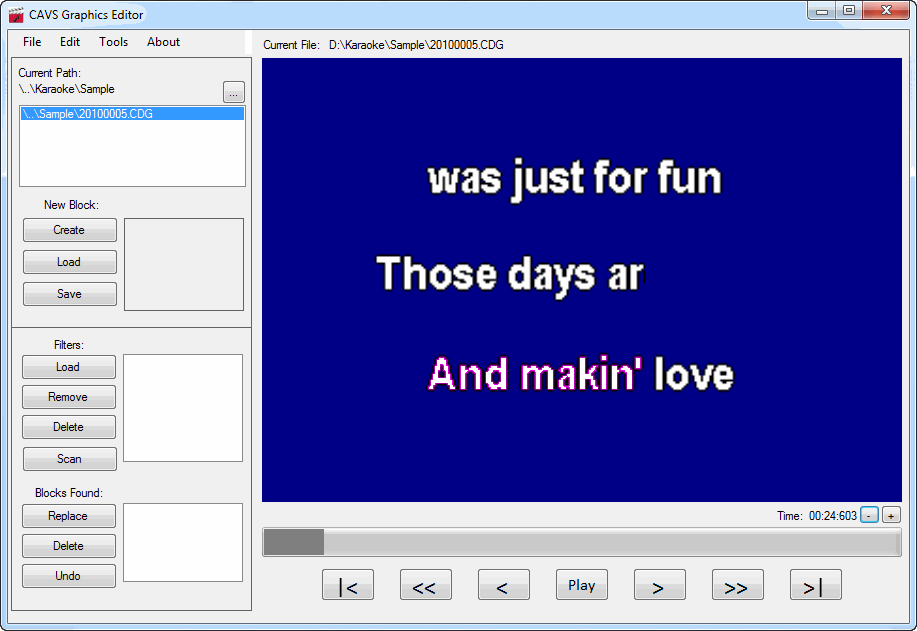The width and height of the screenshot is (917, 631).
Task: Click inside the Blocks Found list box
Action: pos(183,542)
